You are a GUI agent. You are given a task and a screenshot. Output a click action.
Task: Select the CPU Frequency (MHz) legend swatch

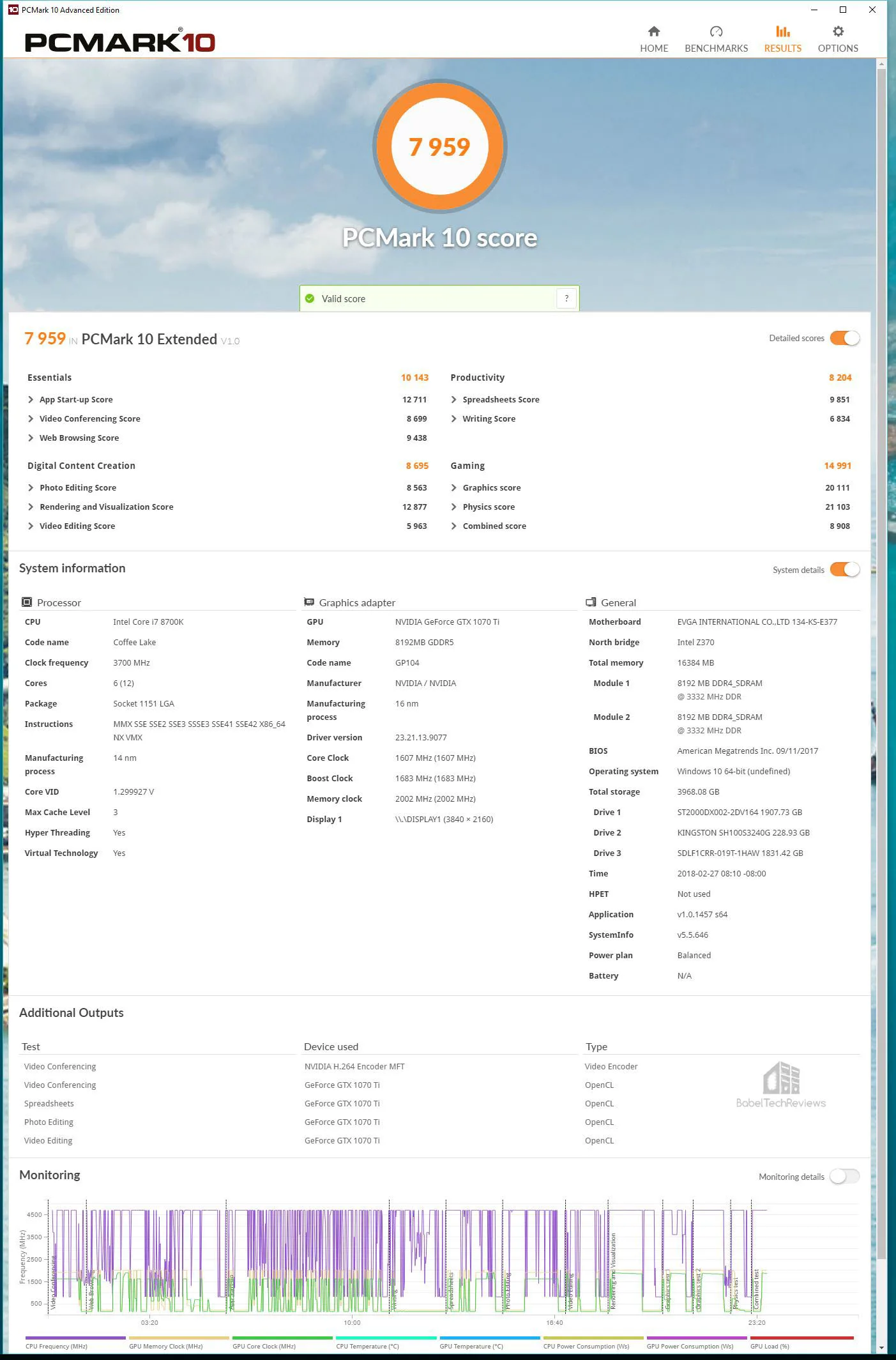75,1338
